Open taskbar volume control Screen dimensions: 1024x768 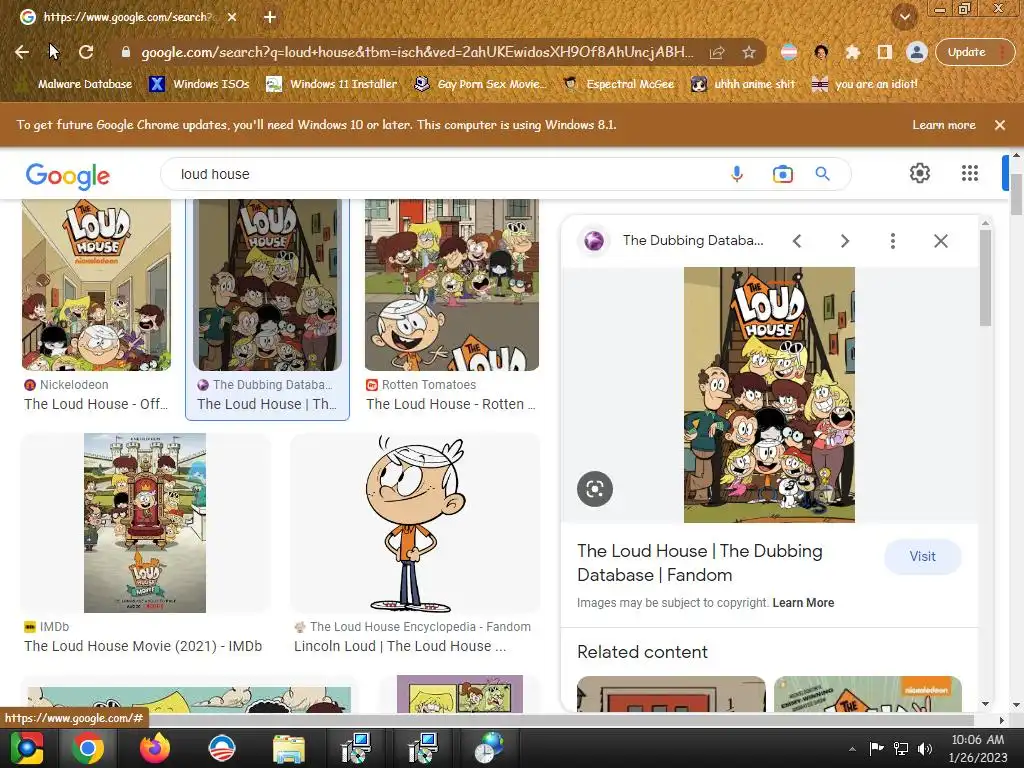[x=925, y=748]
